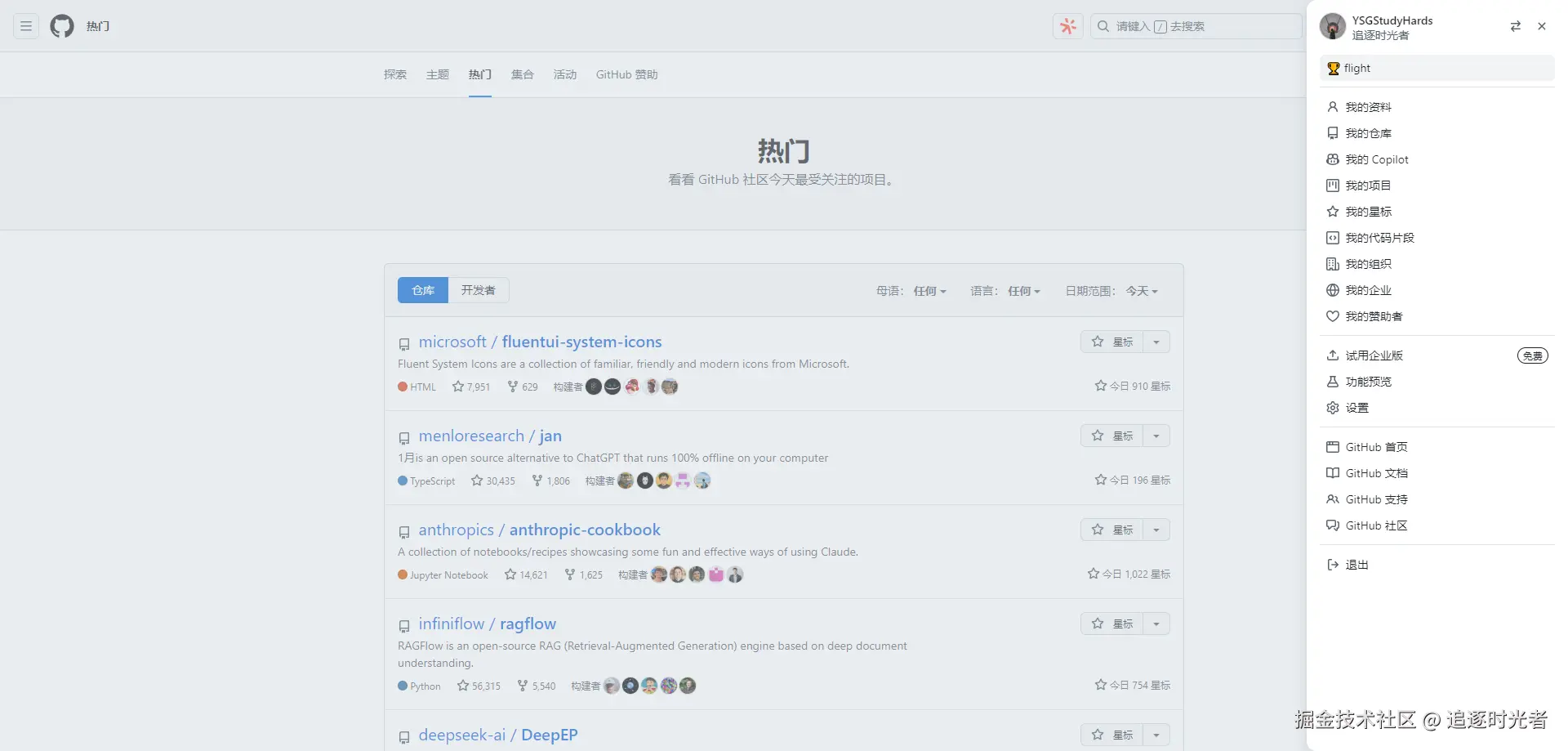Viewport: 1568px width, 751px height.
Task: Click the globe icon beside 我的企业
Action: point(1333,290)
